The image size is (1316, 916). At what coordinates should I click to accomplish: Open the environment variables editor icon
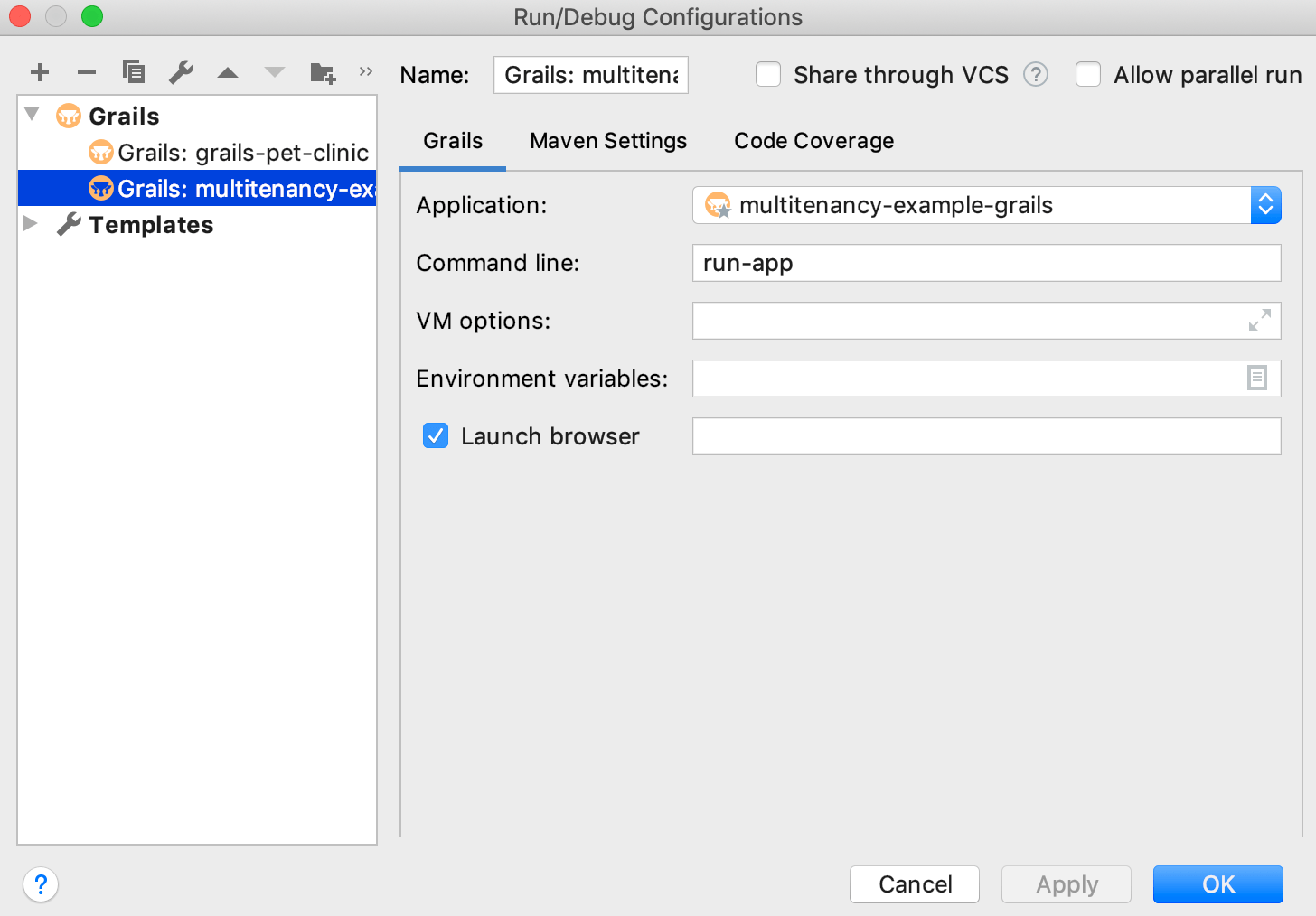point(1257,378)
